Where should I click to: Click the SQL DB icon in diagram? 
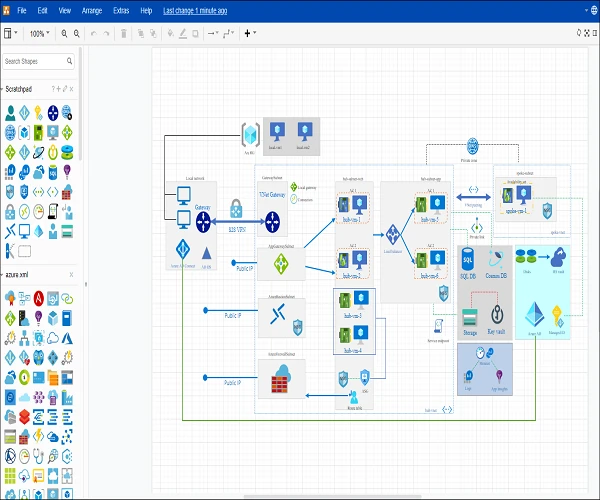(x=467, y=258)
